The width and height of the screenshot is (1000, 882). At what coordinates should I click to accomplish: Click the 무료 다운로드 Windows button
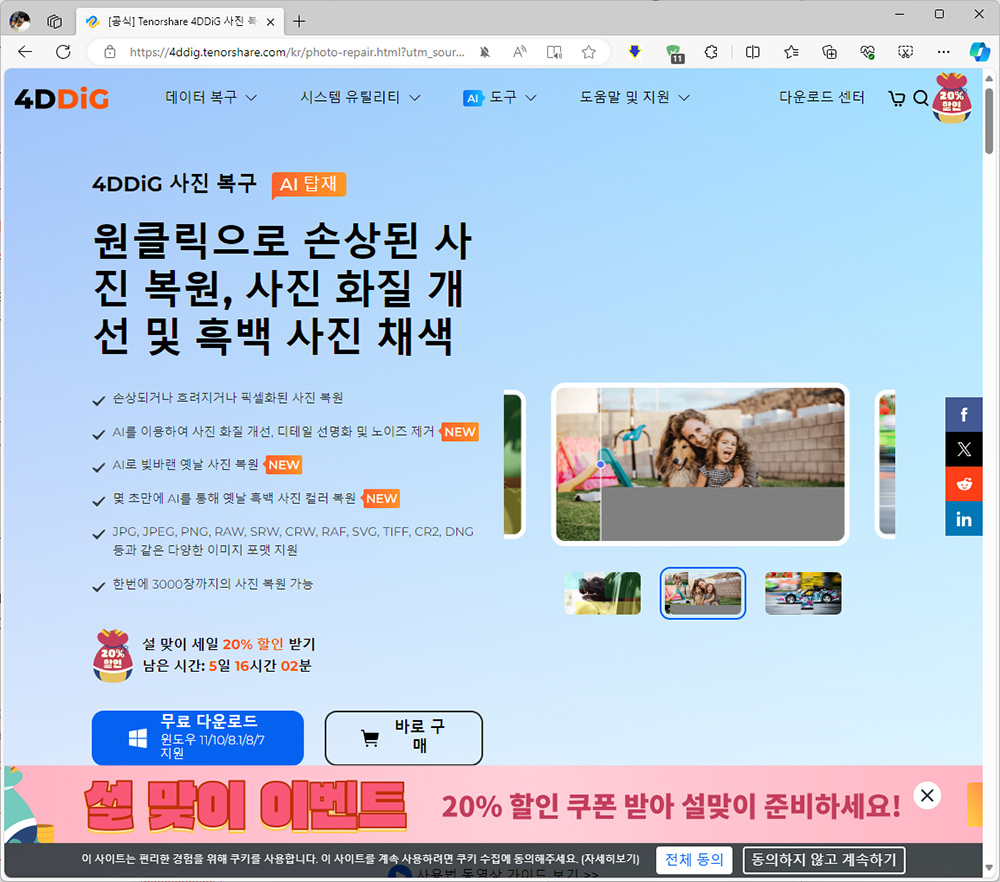click(x=198, y=738)
